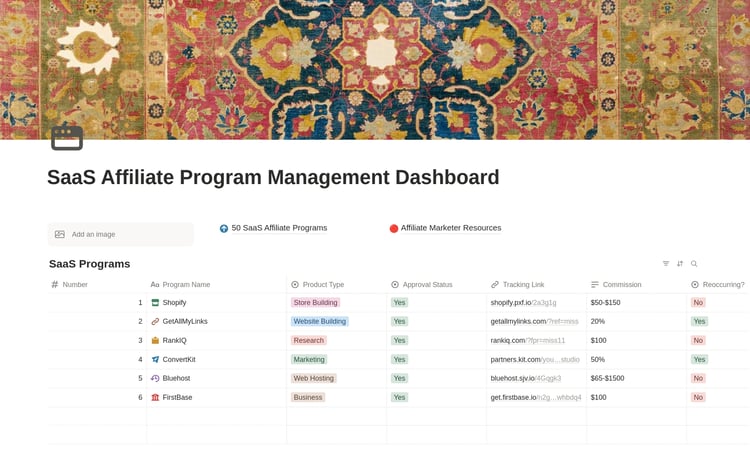Open the Bluehost program name
The width and height of the screenshot is (750, 468).
(176, 378)
